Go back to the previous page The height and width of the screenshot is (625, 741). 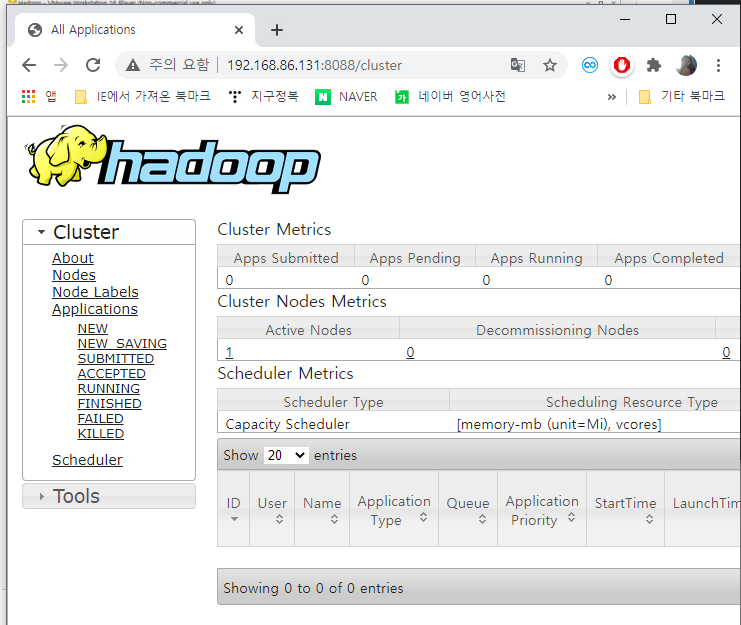pyautogui.click(x=29, y=65)
